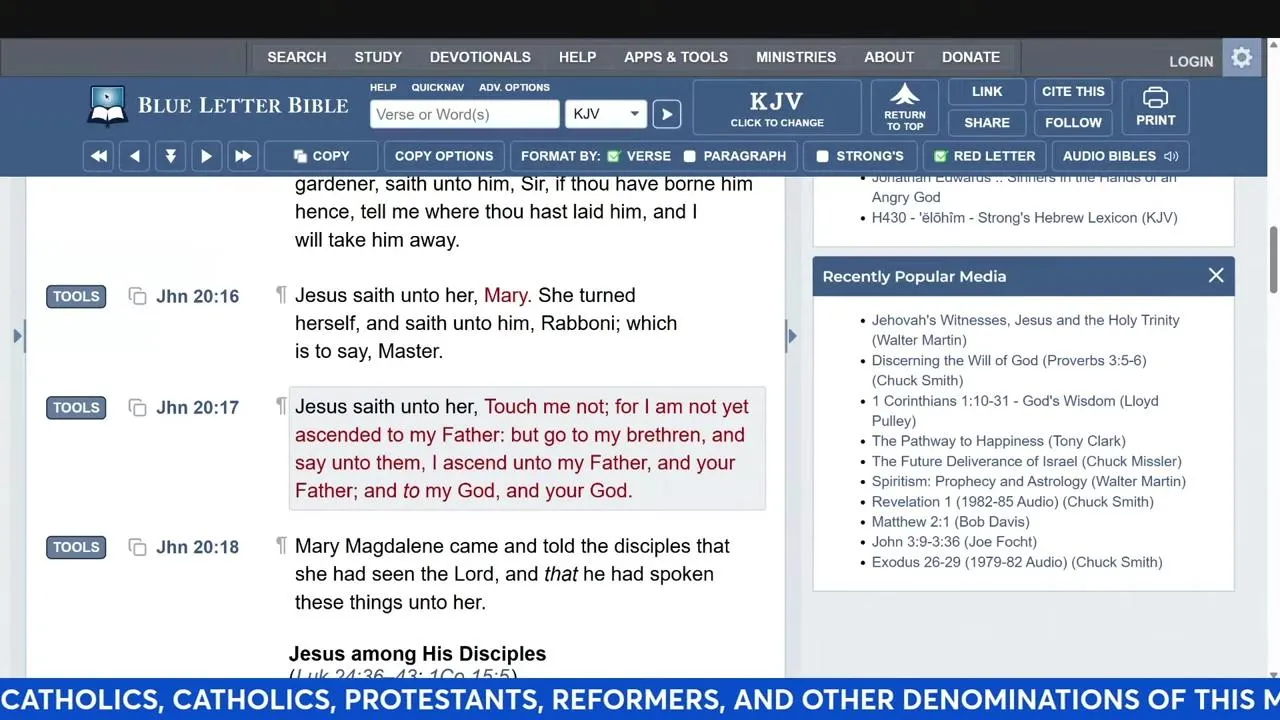Open Tools for Jhn 20:18
Image resolution: width=1280 pixels, height=720 pixels.
[x=76, y=547]
